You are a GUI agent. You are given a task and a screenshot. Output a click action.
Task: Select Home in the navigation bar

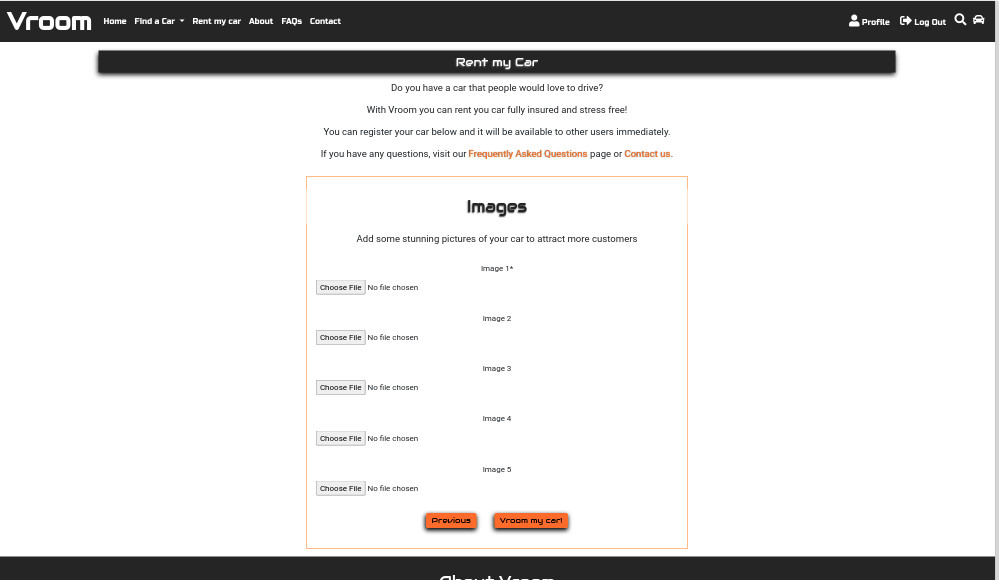[x=114, y=20]
